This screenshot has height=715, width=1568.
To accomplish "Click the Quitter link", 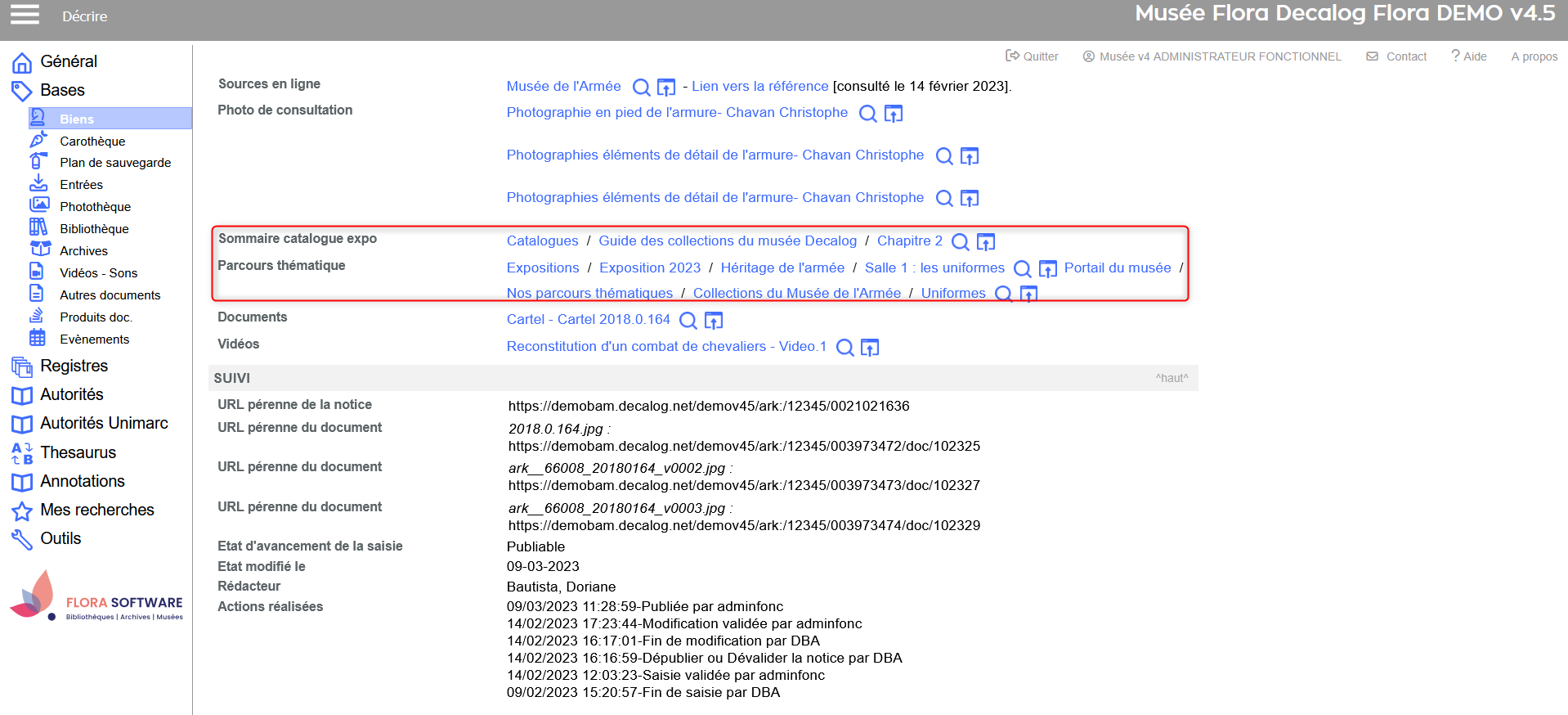I will (1032, 56).
